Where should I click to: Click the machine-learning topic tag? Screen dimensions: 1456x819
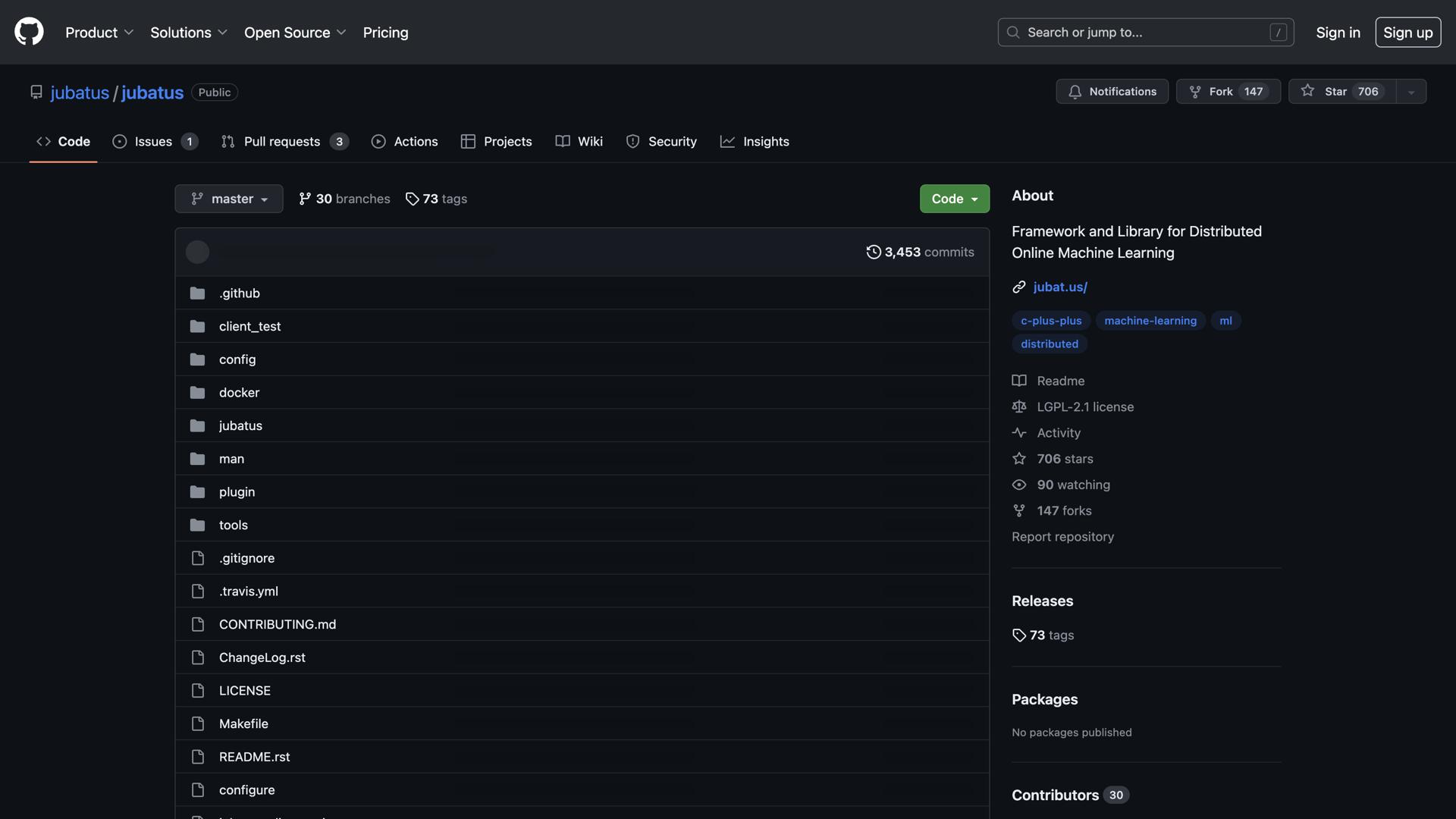click(x=1150, y=321)
